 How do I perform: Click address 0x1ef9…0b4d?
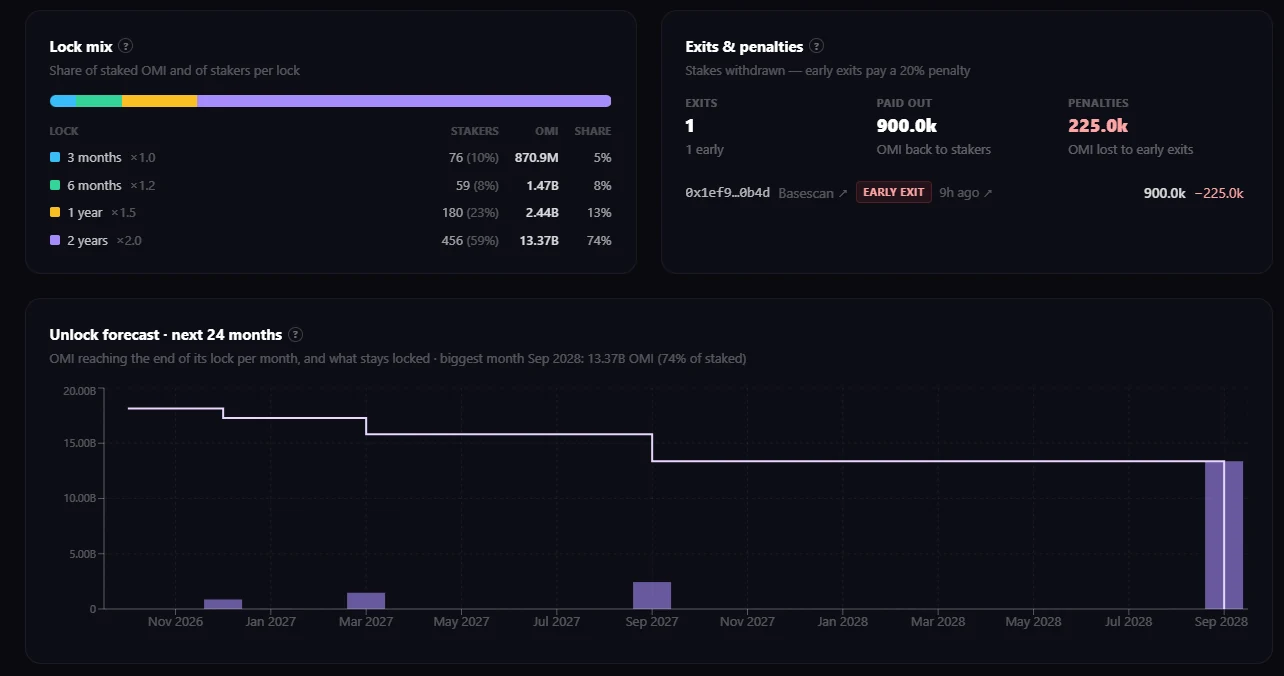pyautogui.click(x=728, y=192)
